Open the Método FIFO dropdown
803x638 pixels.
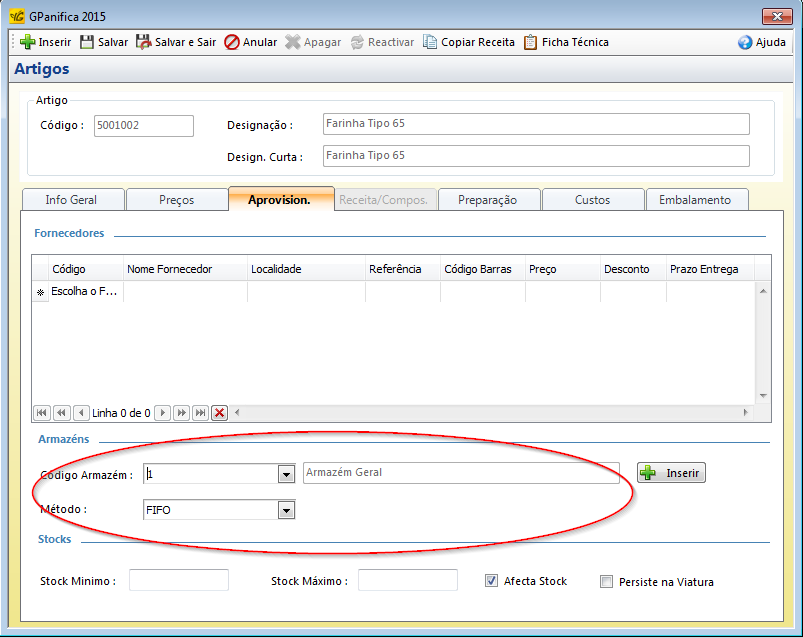(286, 510)
